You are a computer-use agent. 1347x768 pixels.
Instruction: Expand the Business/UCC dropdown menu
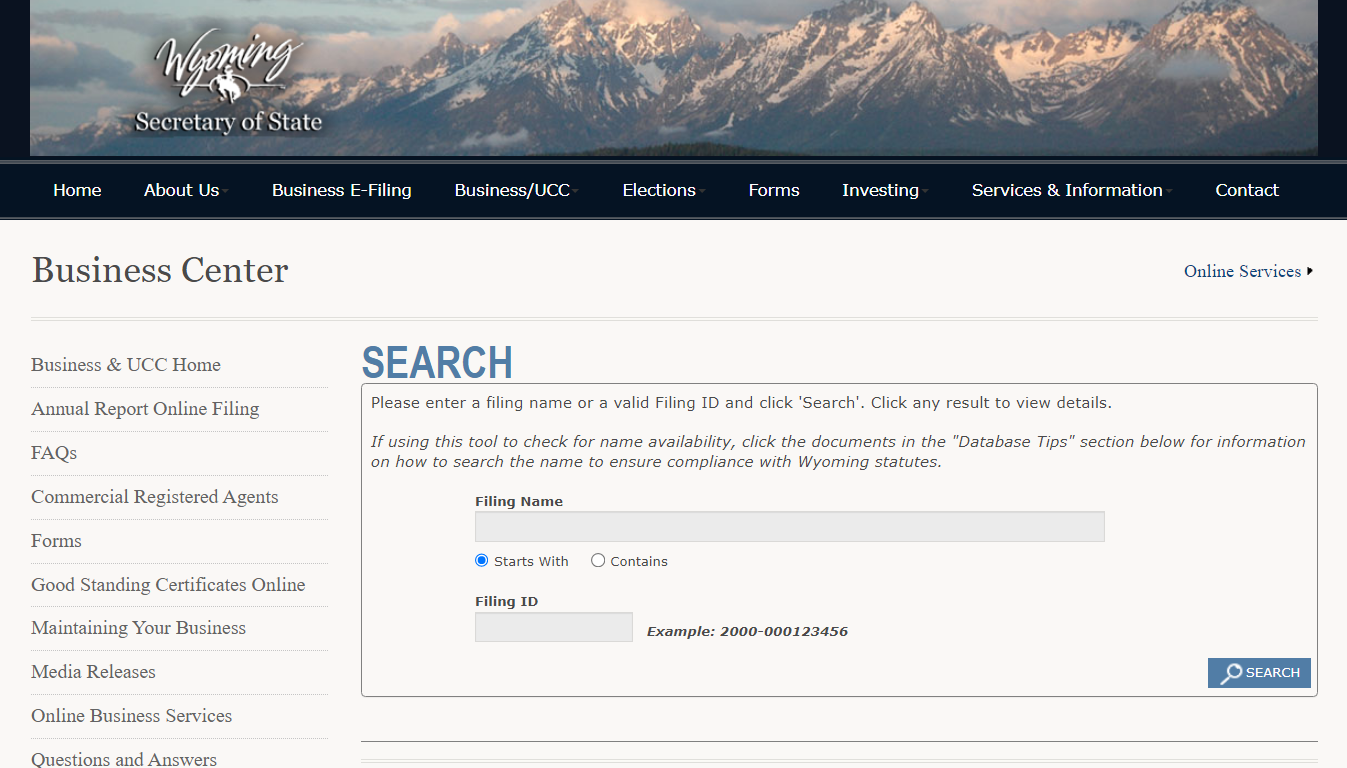point(516,190)
